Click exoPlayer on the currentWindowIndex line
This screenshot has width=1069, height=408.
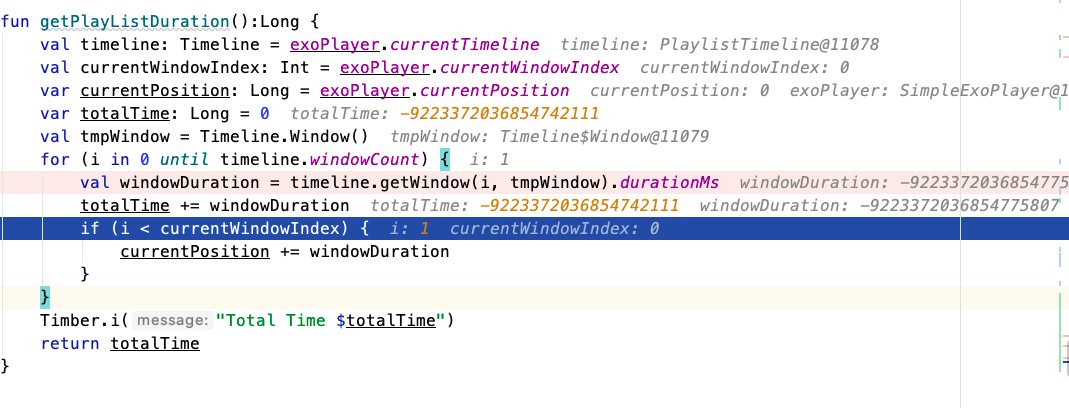385,68
